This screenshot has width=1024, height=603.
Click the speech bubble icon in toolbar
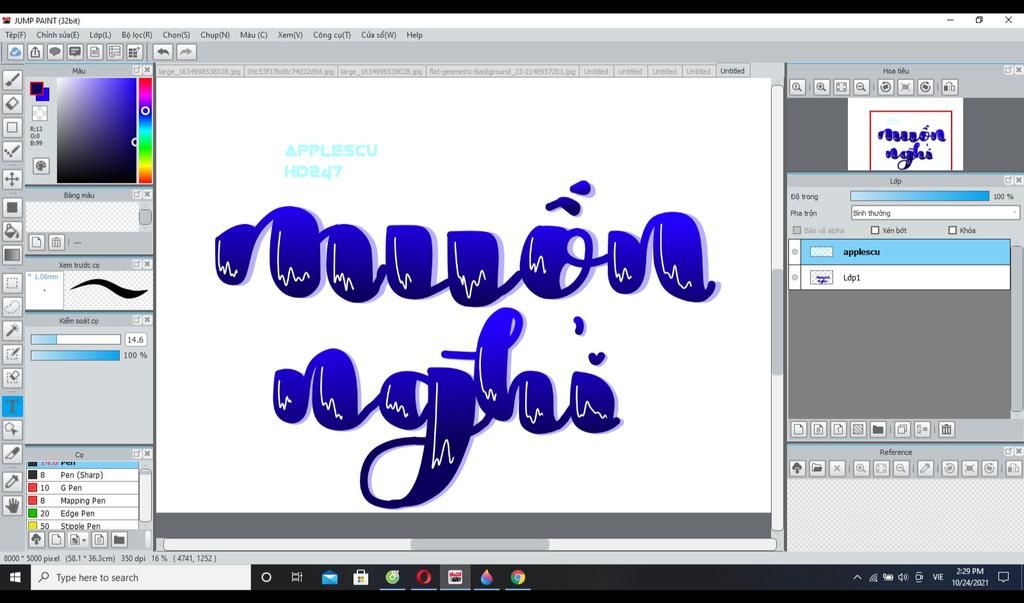[x=55, y=52]
